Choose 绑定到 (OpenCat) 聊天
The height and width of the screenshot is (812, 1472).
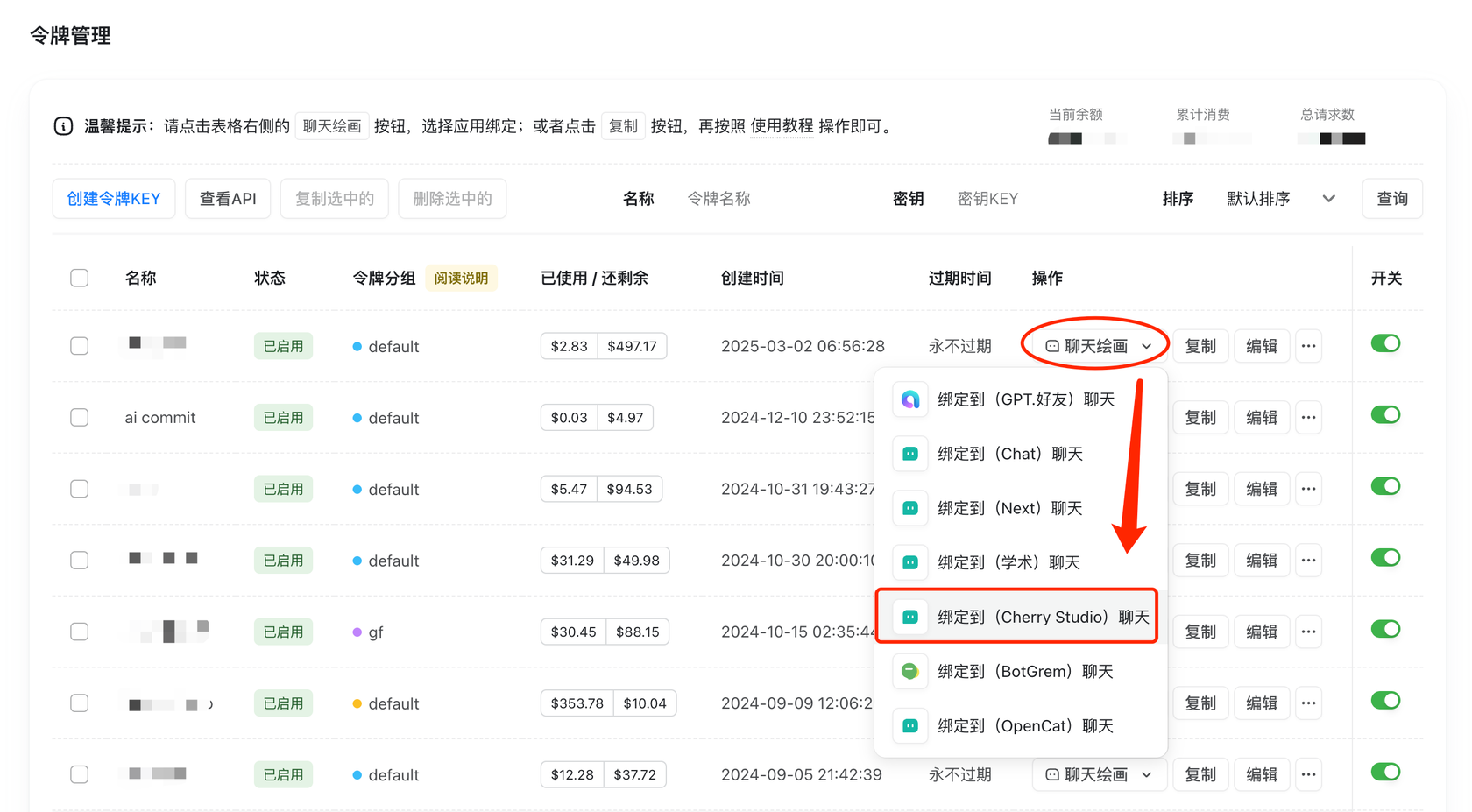(1022, 725)
